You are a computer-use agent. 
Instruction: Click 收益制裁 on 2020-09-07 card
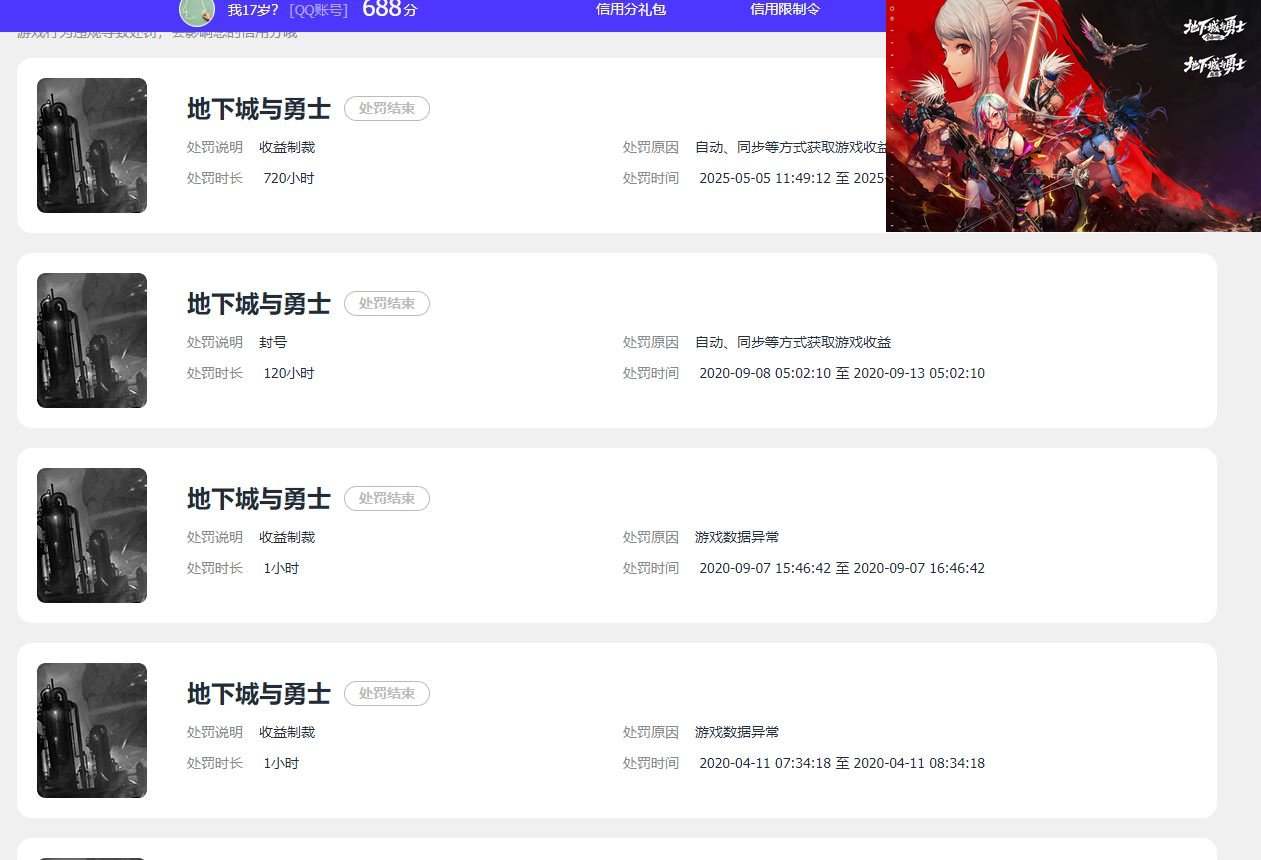click(287, 537)
